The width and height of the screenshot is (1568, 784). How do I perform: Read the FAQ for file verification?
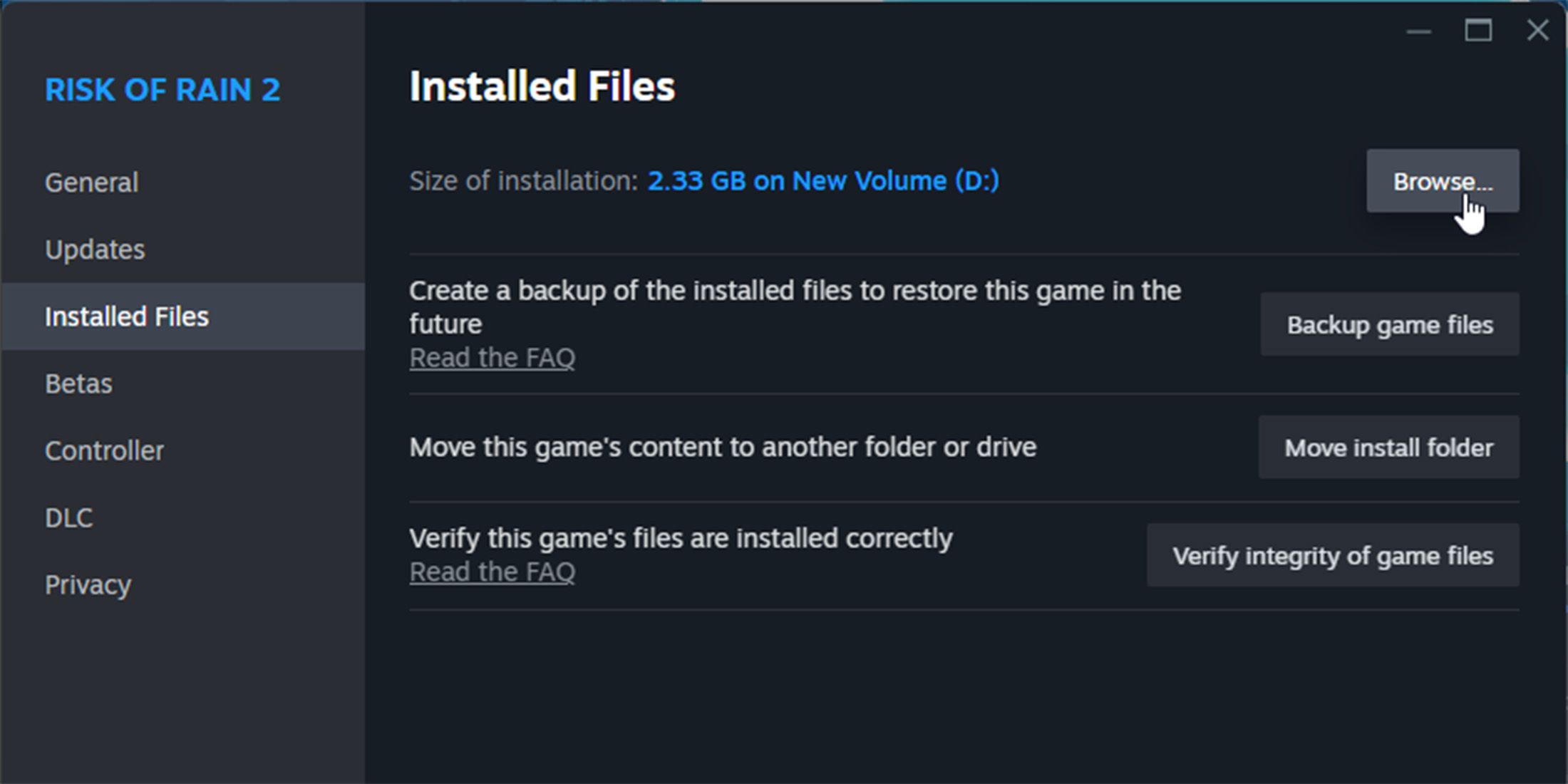492,571
